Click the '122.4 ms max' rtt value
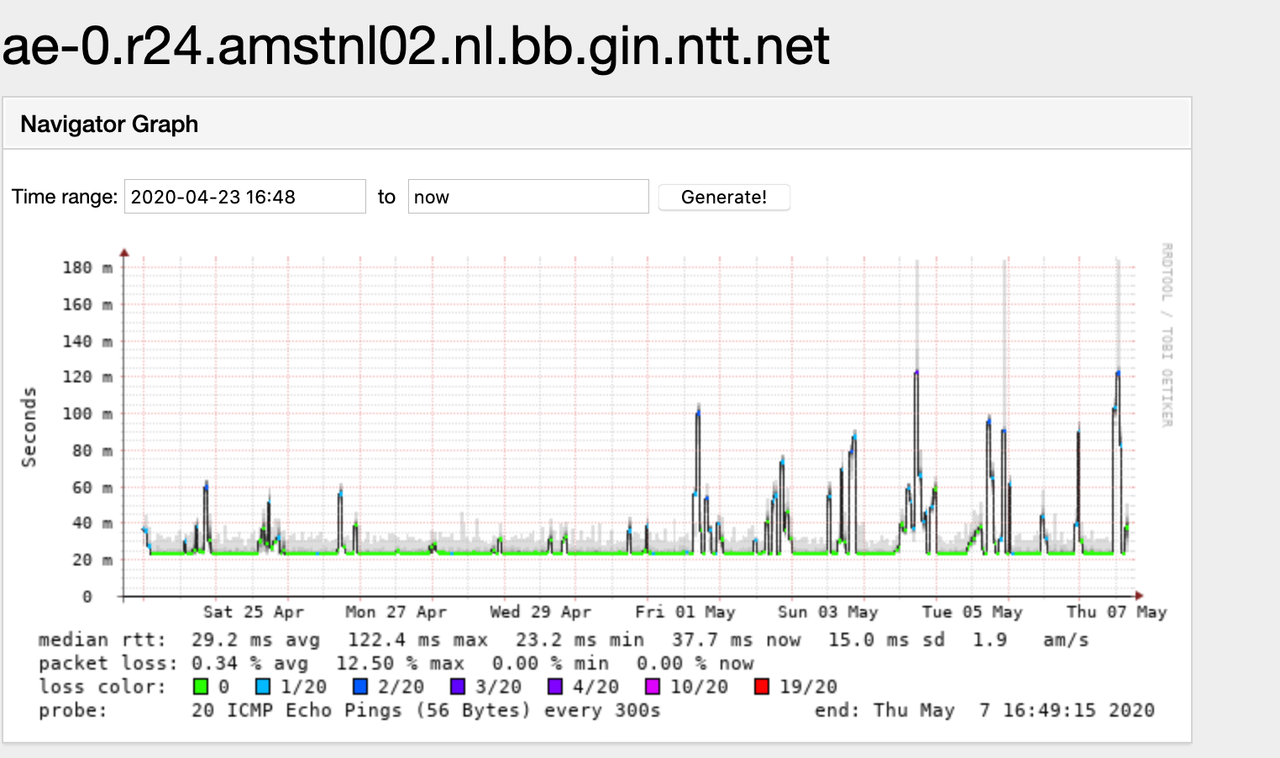The width and height of the screenshot is (1280, 758). (x=418, y=640)
